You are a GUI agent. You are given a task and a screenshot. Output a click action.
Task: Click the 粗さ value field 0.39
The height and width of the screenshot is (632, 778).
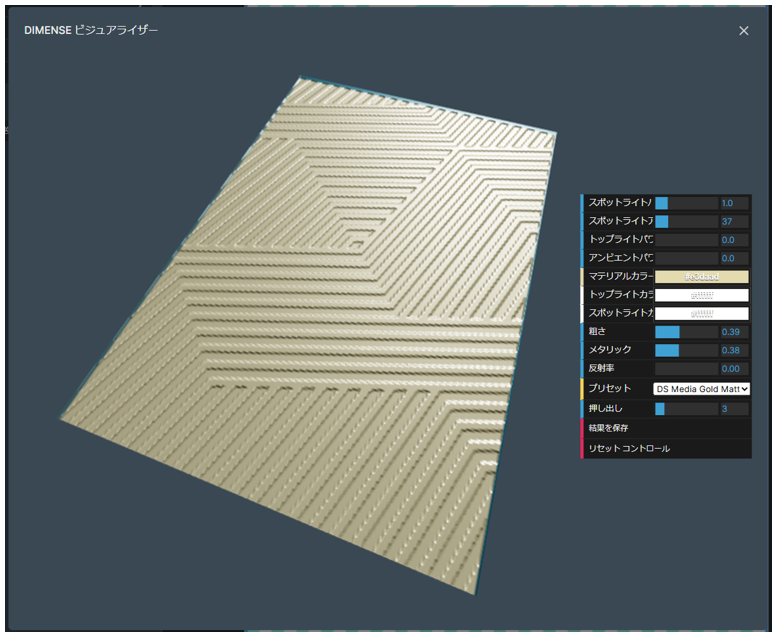734,332
